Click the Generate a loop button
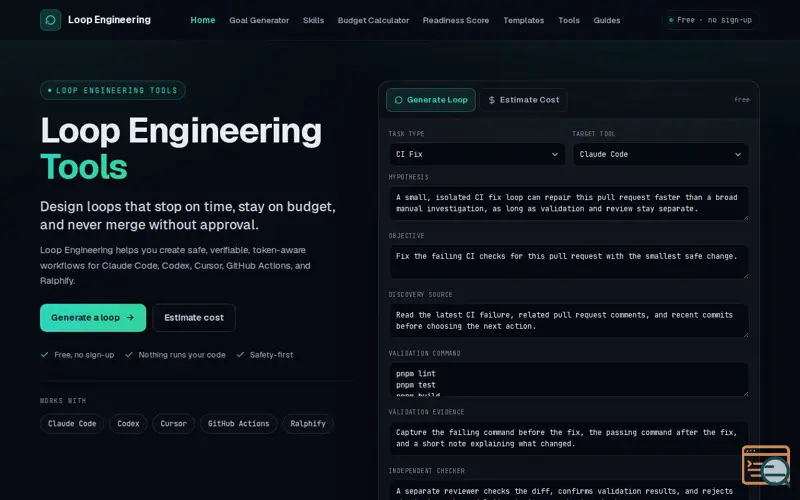Screen dimensions: 800x500 tap(93, 318)
